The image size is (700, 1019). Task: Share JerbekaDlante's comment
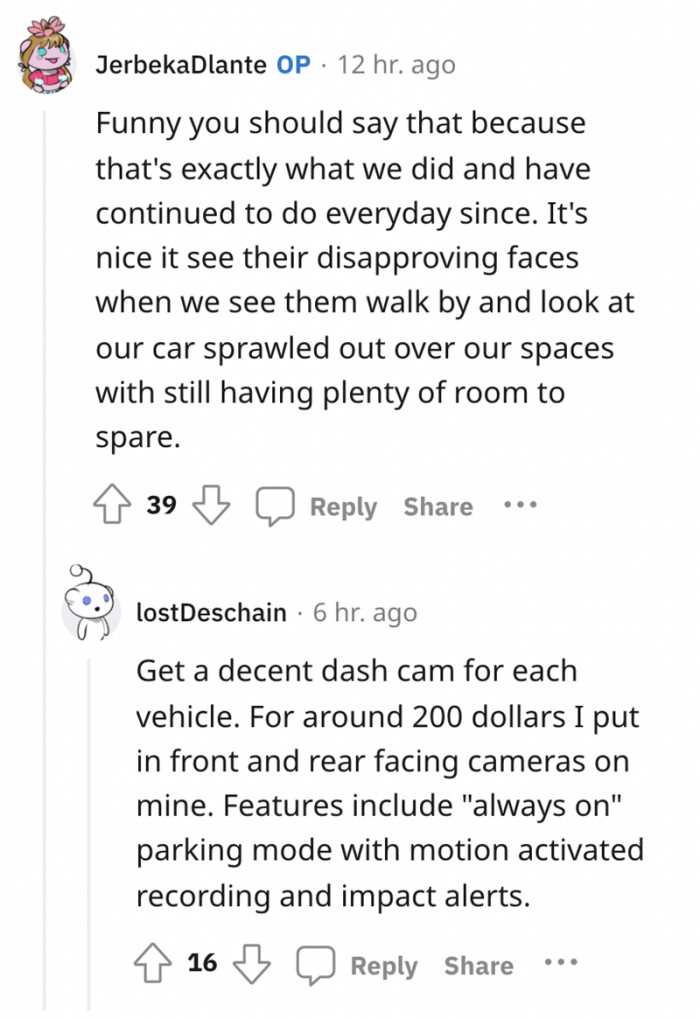click(438, 507)
